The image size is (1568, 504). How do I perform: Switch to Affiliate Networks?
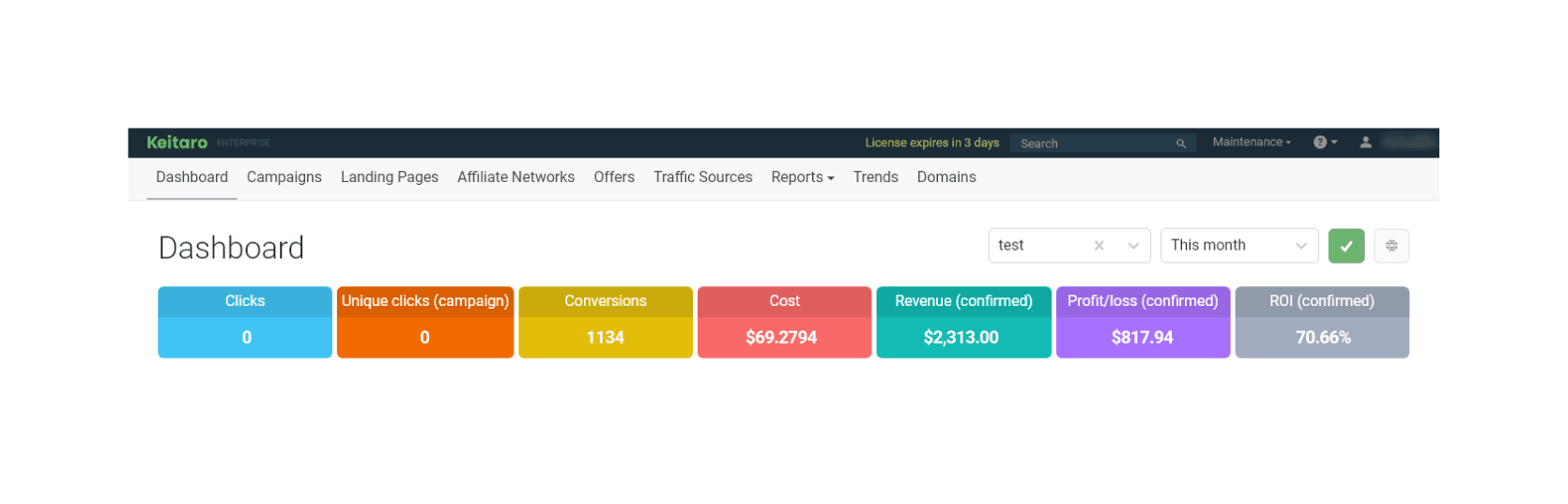click(515, 177)
